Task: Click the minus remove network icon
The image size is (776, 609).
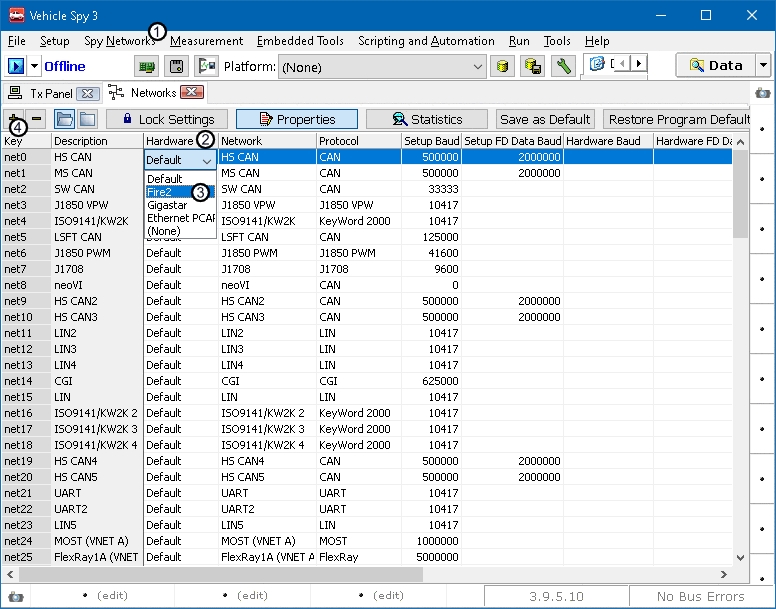Action: tap(37, 119)
